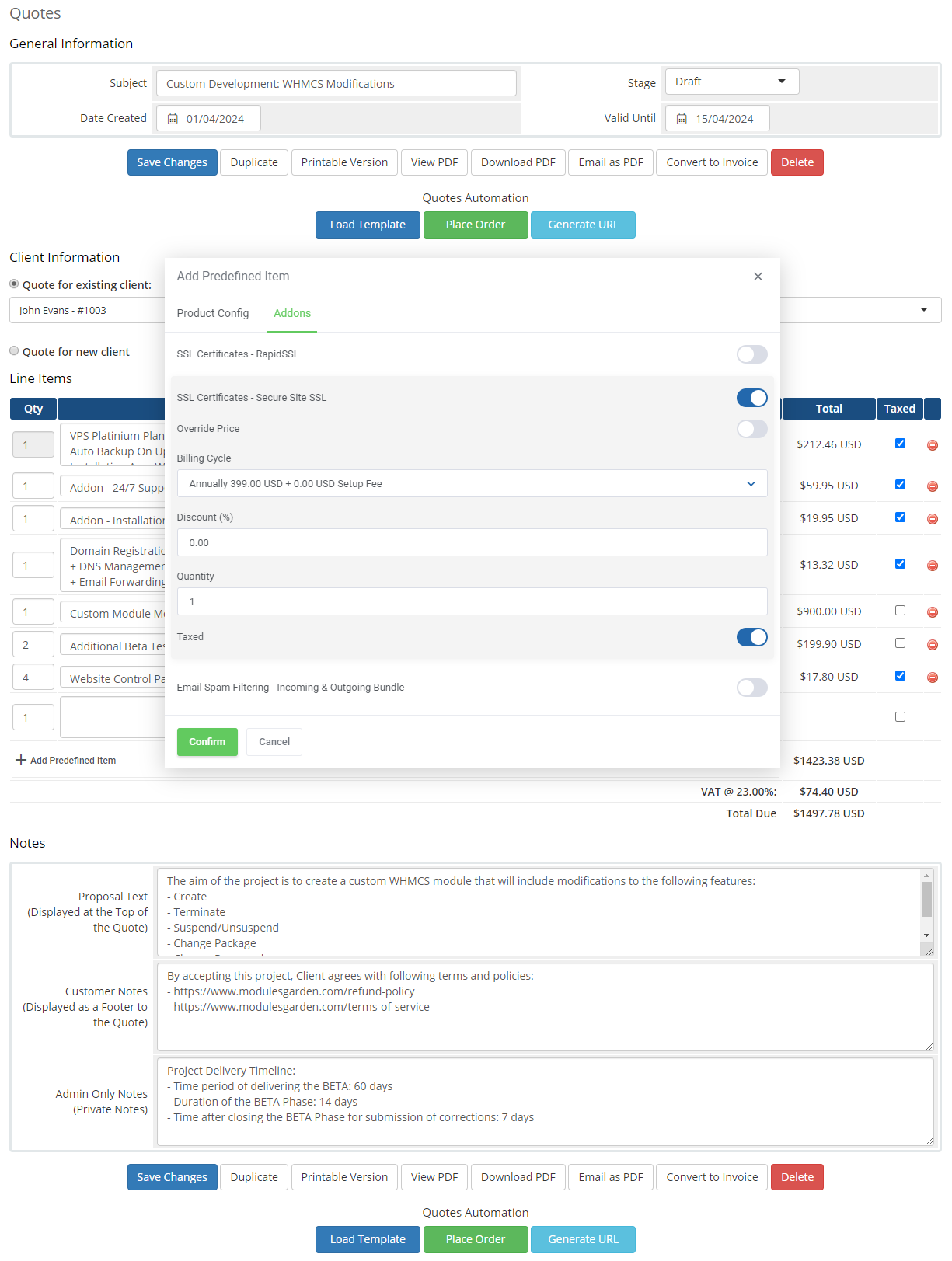This screenshot has width=952, height=1261.
Task: Enable SSL Certificates - RapidSSL addon
Action: tap(751, 354)
